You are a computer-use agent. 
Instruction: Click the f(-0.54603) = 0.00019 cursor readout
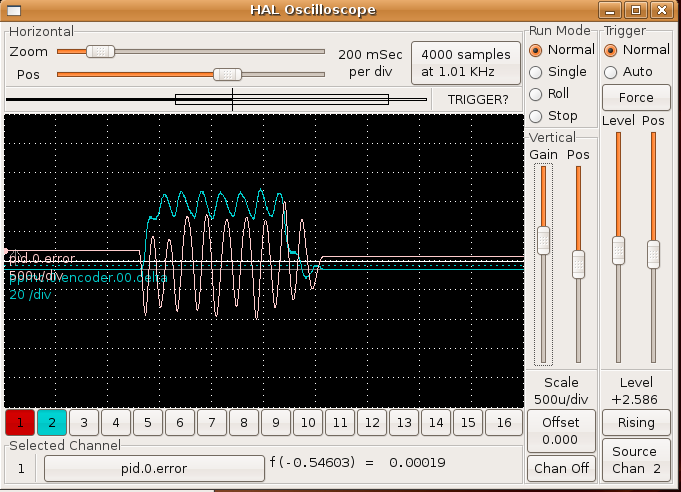(357, 462)
